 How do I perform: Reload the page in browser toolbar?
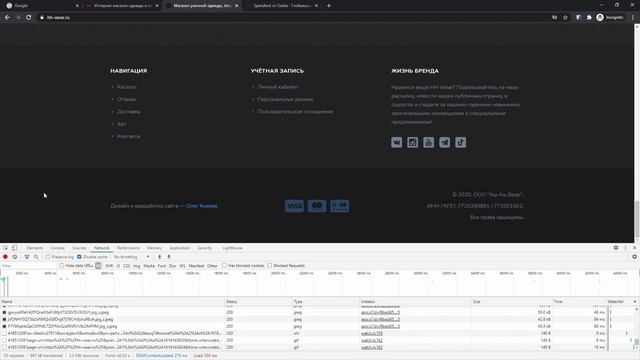(x=29, y=18)
